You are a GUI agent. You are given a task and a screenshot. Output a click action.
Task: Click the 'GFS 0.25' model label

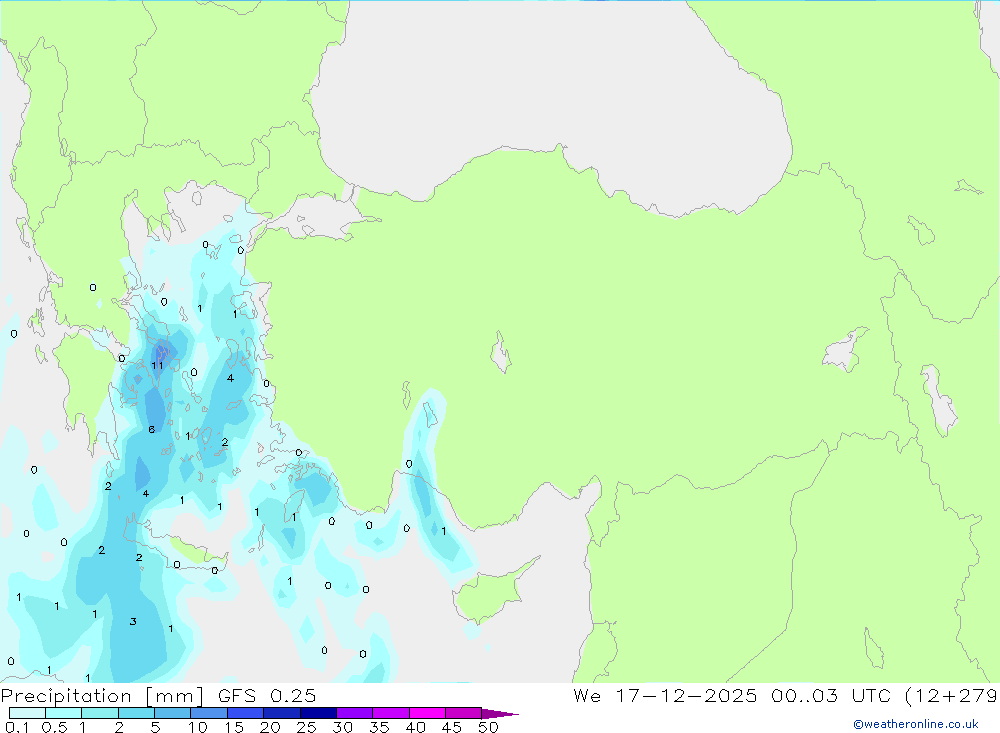click(x=267, y=695)
